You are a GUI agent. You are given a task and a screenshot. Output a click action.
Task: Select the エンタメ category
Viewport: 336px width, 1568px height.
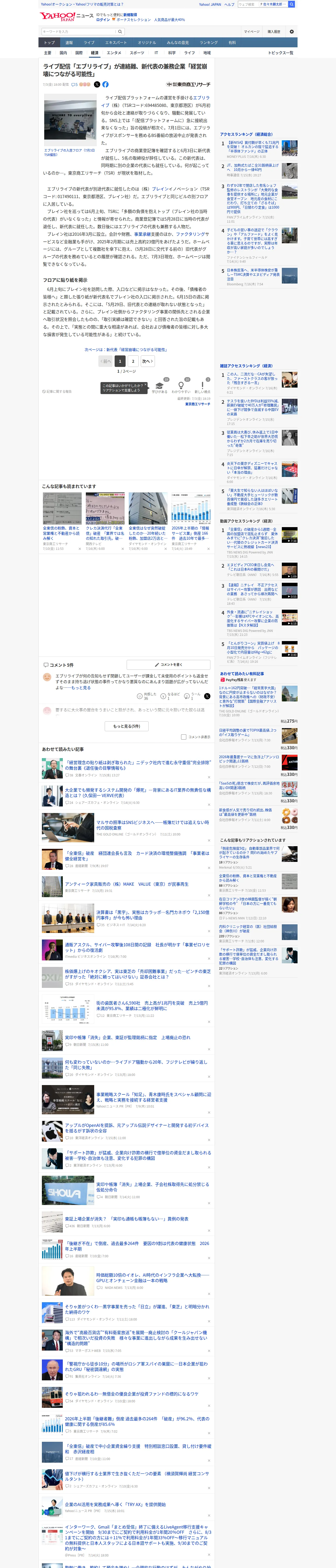[x=114, y=53]
